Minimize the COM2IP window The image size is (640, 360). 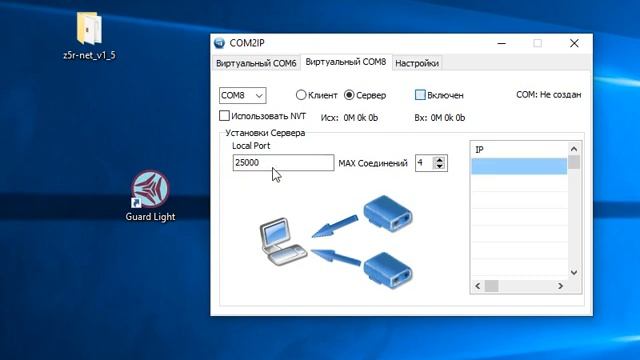(502, 43)
